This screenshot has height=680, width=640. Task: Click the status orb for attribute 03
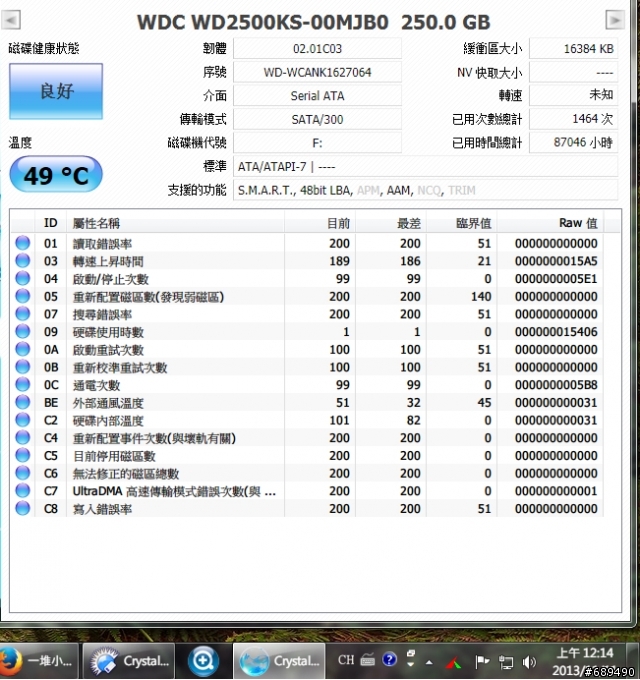click(23, 261)
